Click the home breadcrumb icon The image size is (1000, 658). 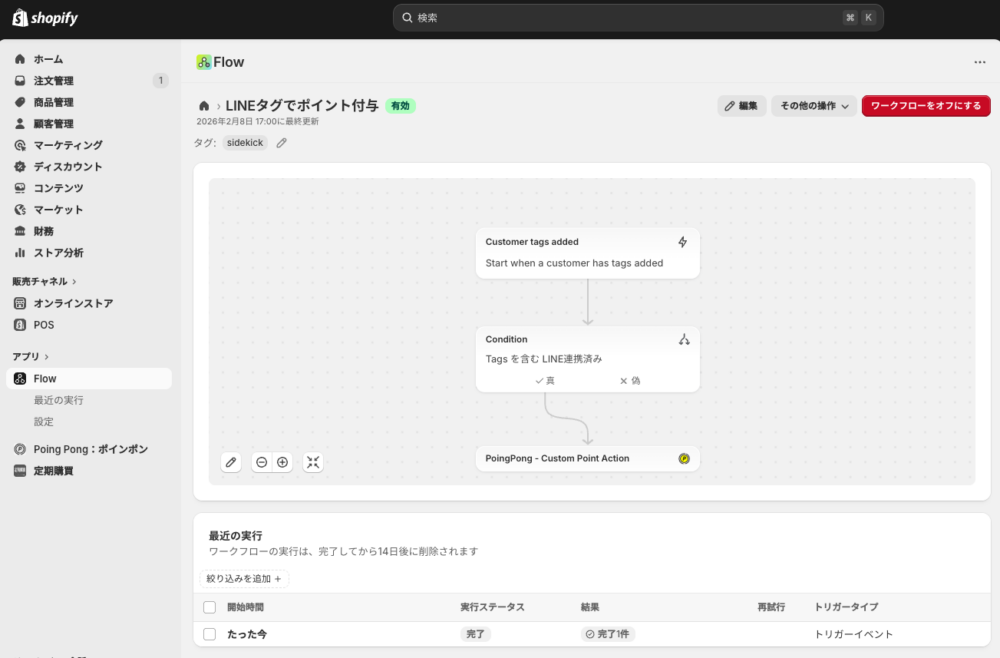click(x=204, y=106)
